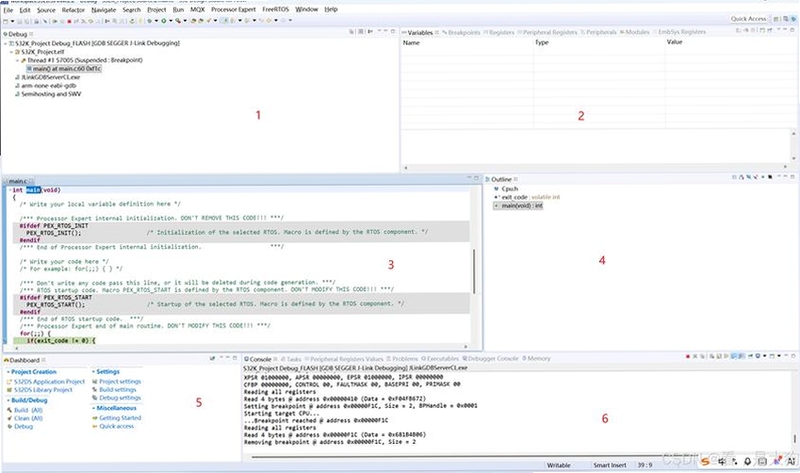Click the green bug Debug toolbar icon
This screenshot has height=473, width=800.
click(x=149, y=21)
